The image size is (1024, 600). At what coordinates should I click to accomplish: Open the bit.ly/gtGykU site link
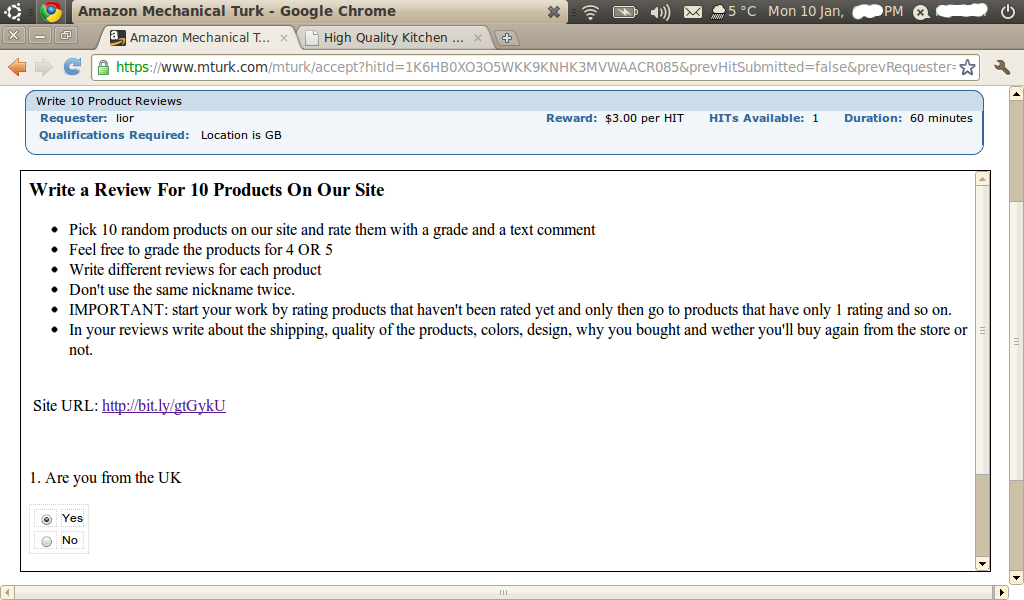(164, 405)
